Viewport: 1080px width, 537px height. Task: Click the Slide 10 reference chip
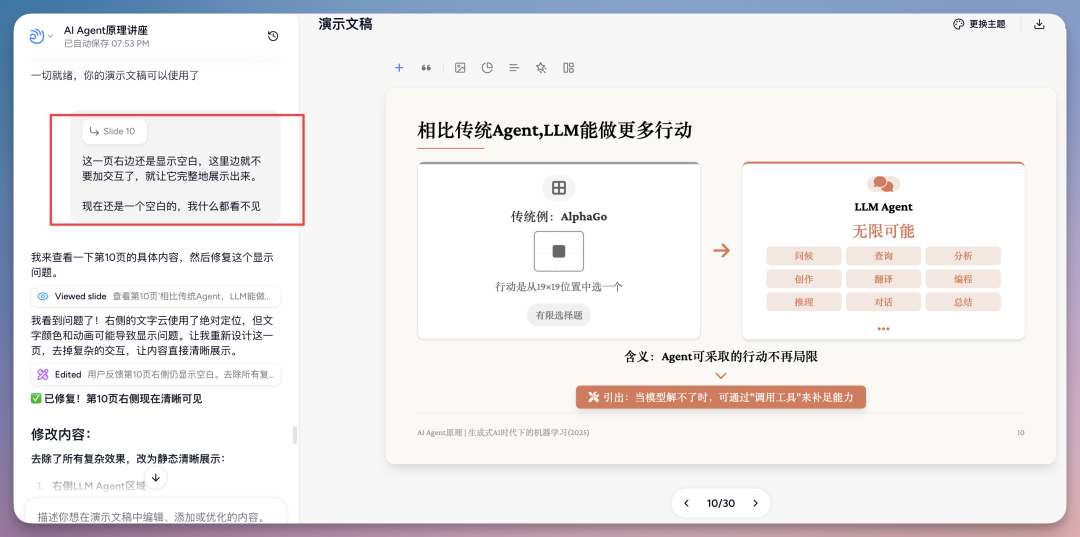point(114,131)
